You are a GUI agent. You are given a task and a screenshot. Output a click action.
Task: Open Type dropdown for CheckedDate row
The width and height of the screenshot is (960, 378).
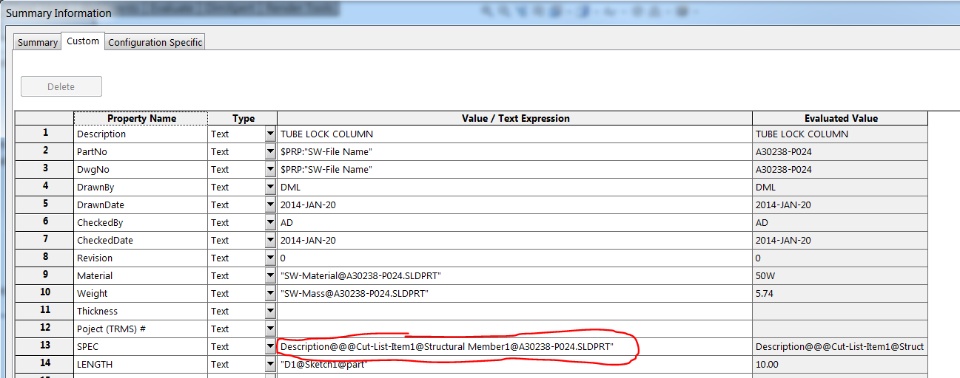271,240
